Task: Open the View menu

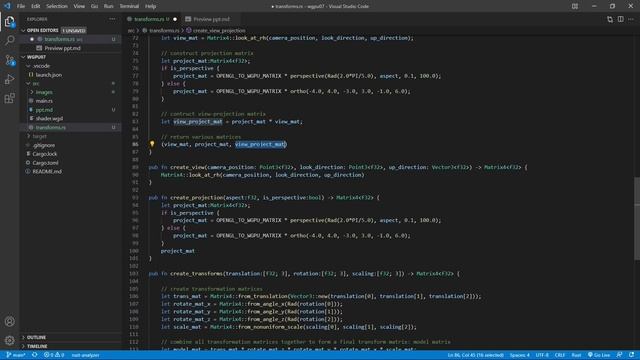Action: pyautogui.click(x=79, y=6)
